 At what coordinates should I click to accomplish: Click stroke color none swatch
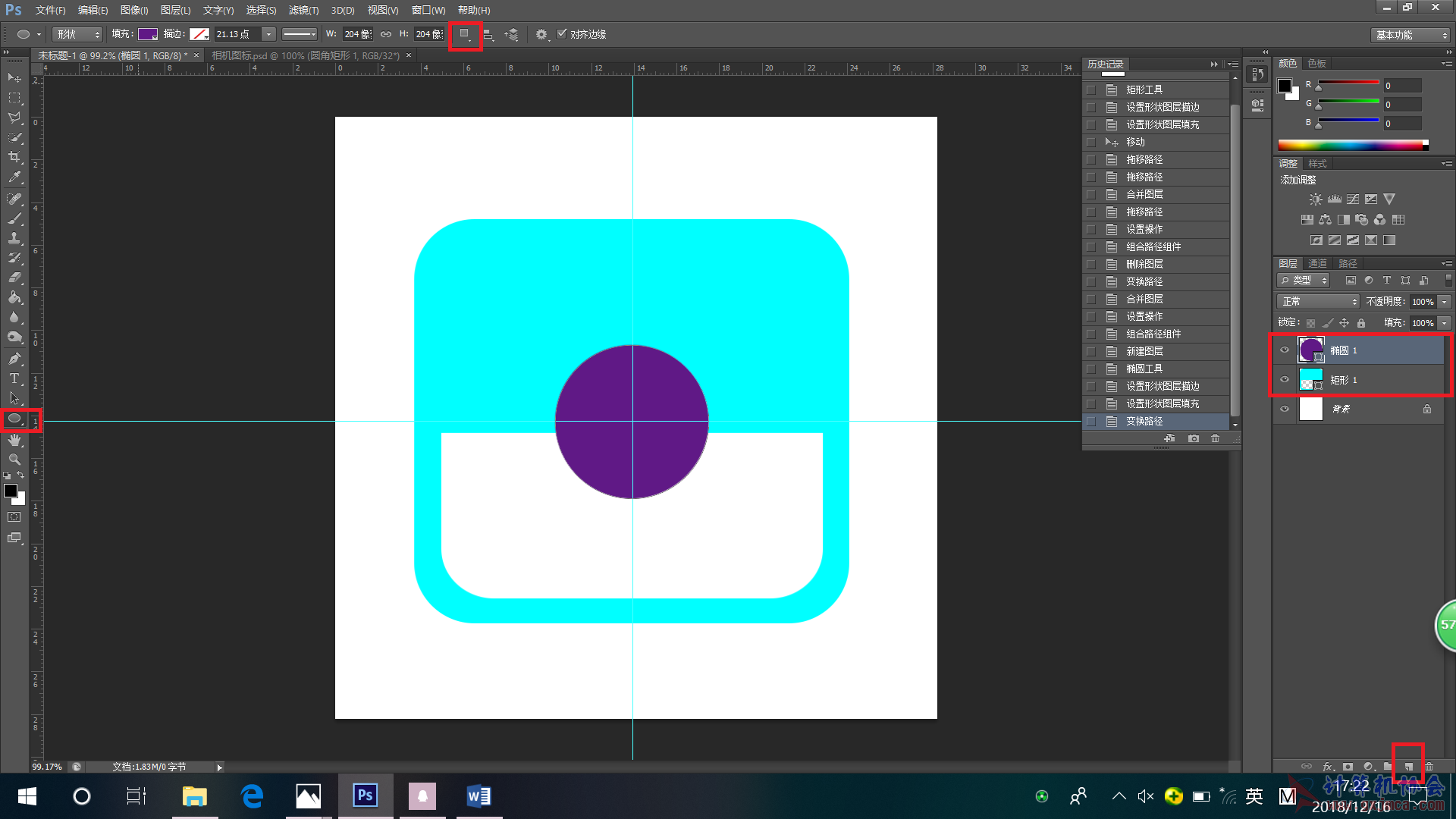pos(199,34)
